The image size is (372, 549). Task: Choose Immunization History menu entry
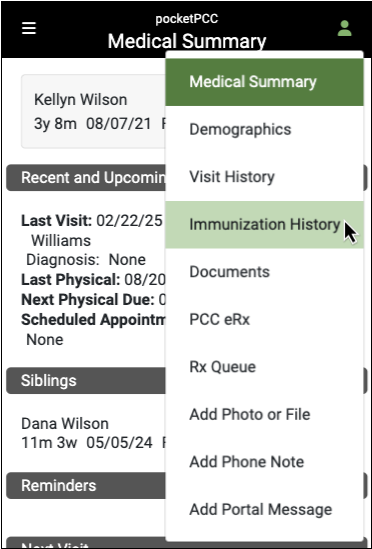click(x=264, y=225)
